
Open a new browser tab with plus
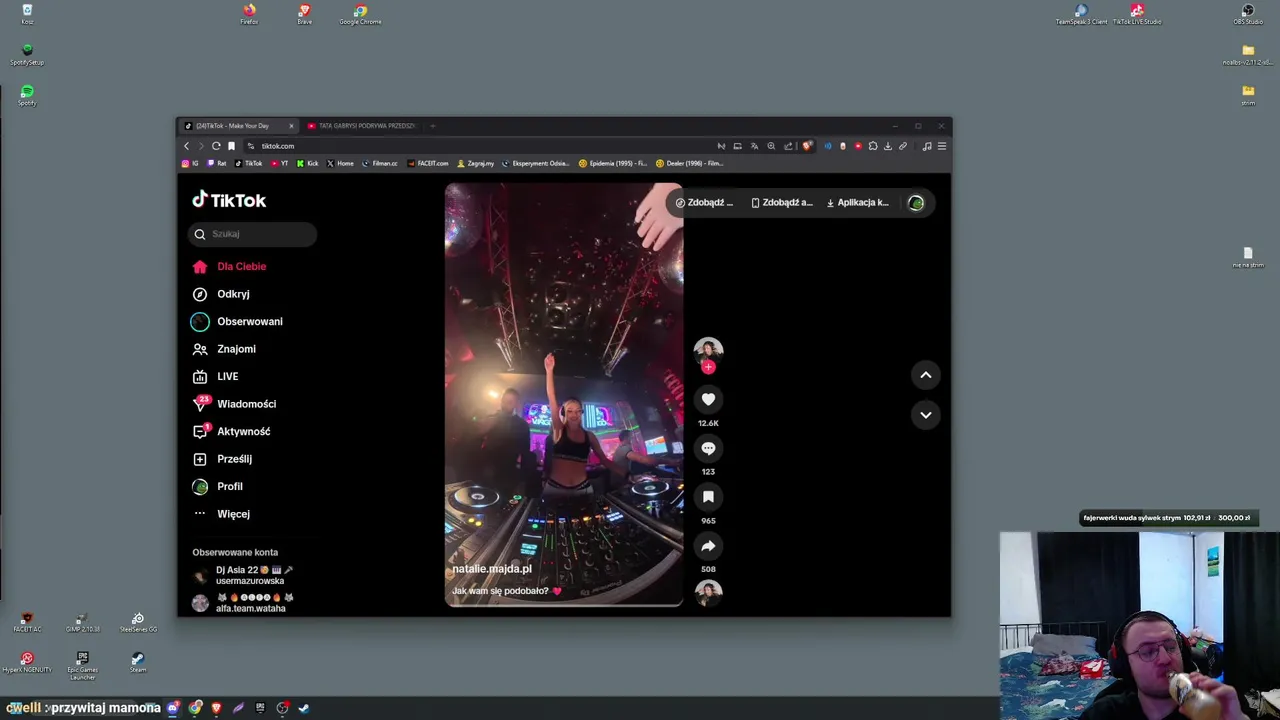tap(432, 126)
